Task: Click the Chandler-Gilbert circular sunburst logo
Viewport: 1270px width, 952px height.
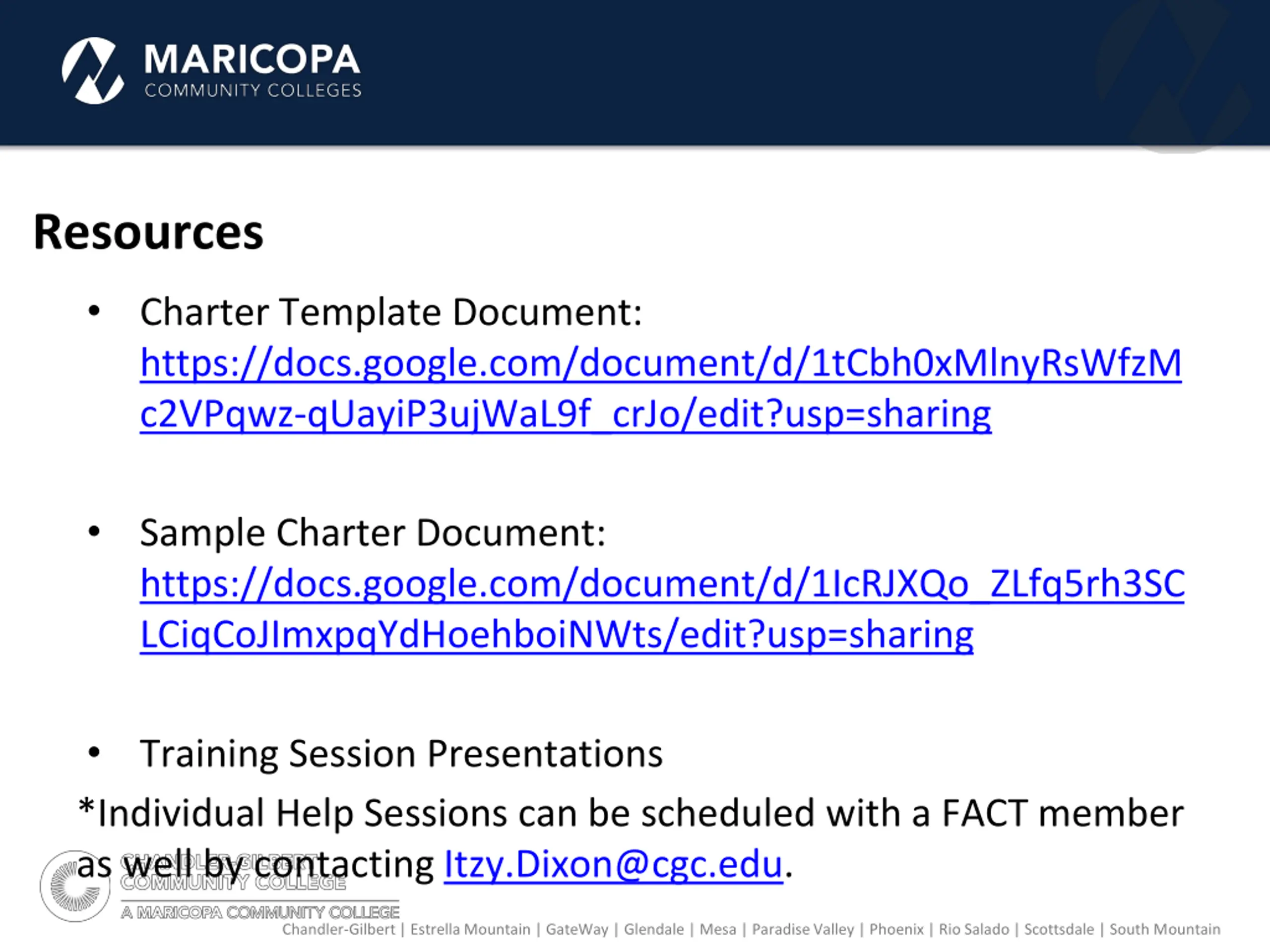Action: [74, 886]
